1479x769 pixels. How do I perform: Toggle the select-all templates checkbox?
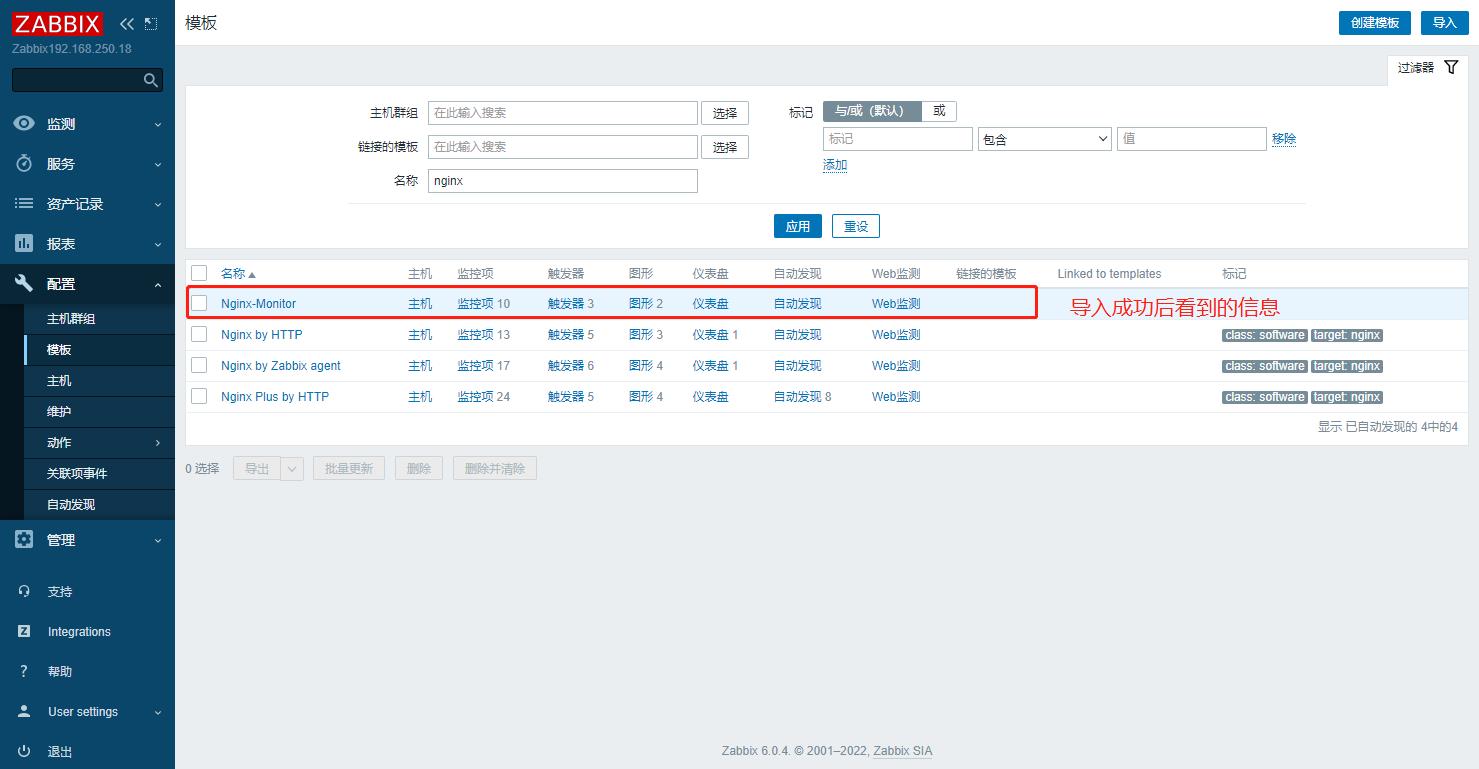pyautogui.click(x=199, y=273)
